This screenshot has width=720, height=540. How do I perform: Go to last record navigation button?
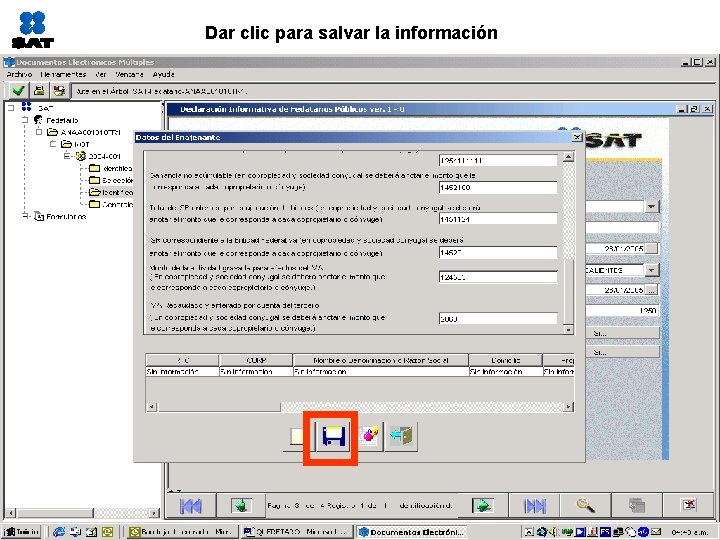coord(535,506)
